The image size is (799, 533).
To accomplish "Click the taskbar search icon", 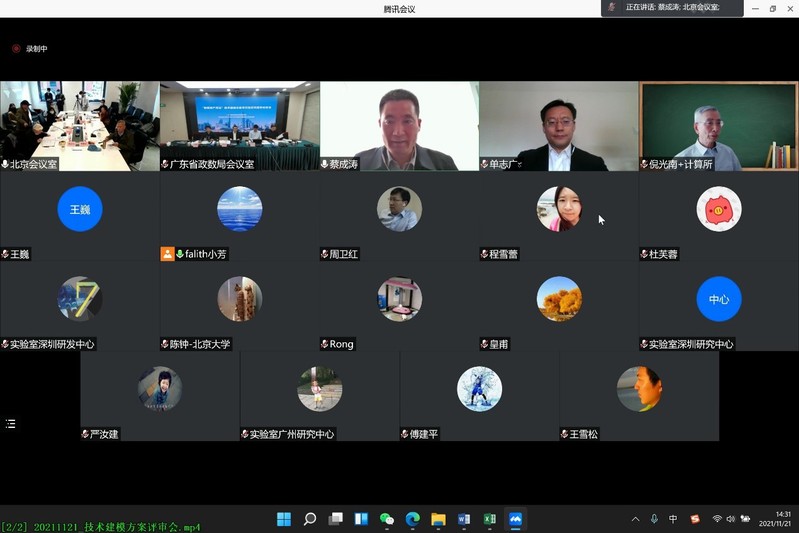I will (310, 519).
